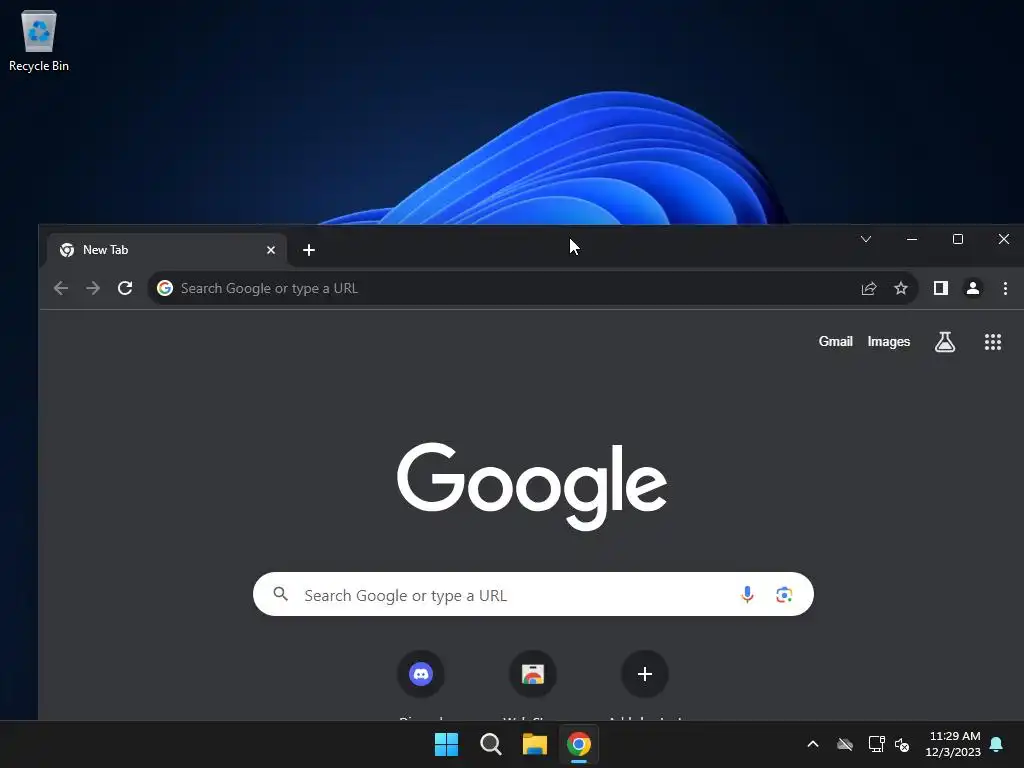The height and width of the screenshot is (768, 1024).
Task: Open File Explorer from taskbar
Action: (535, 744)
